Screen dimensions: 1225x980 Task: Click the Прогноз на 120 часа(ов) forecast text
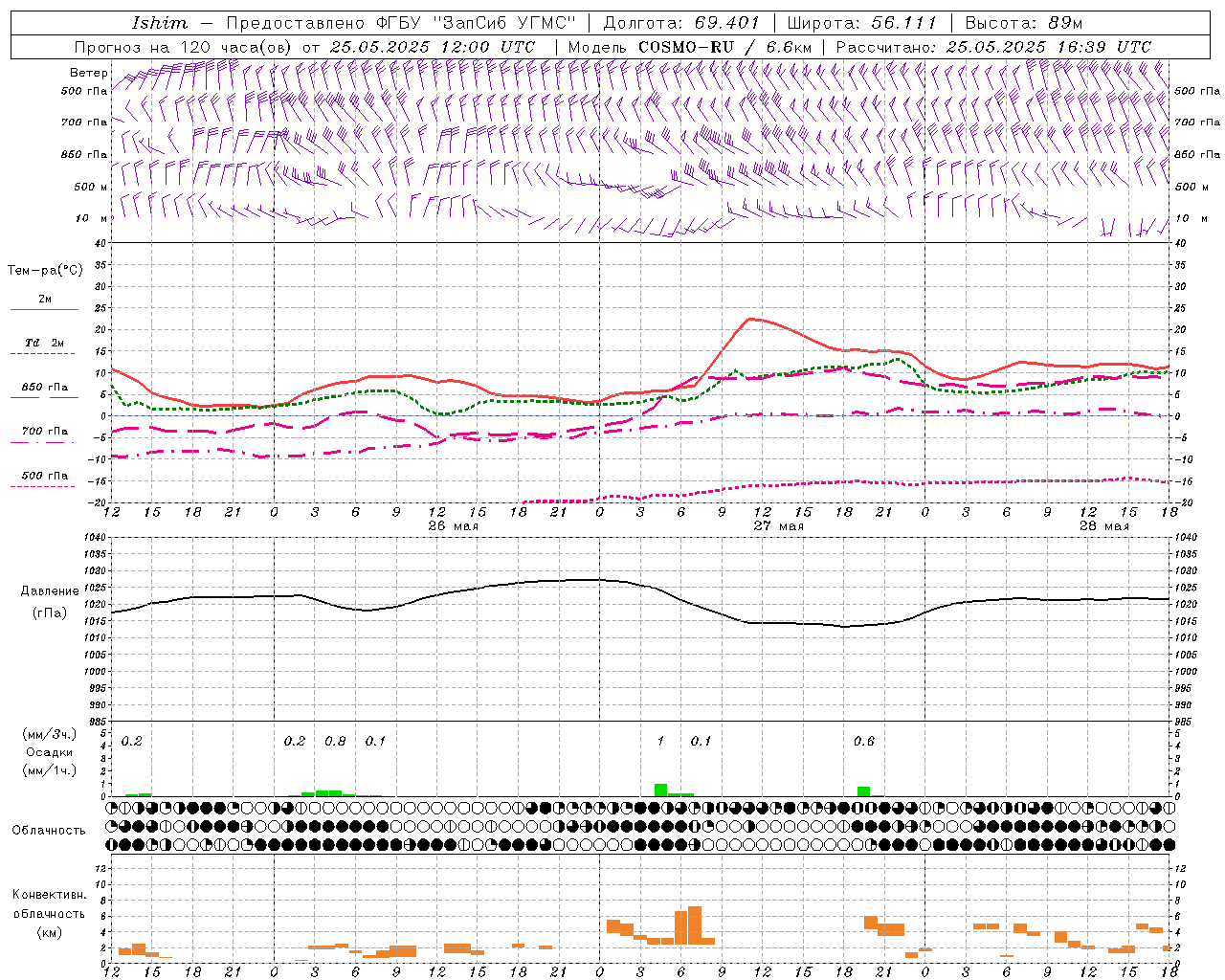coord(185,47)
